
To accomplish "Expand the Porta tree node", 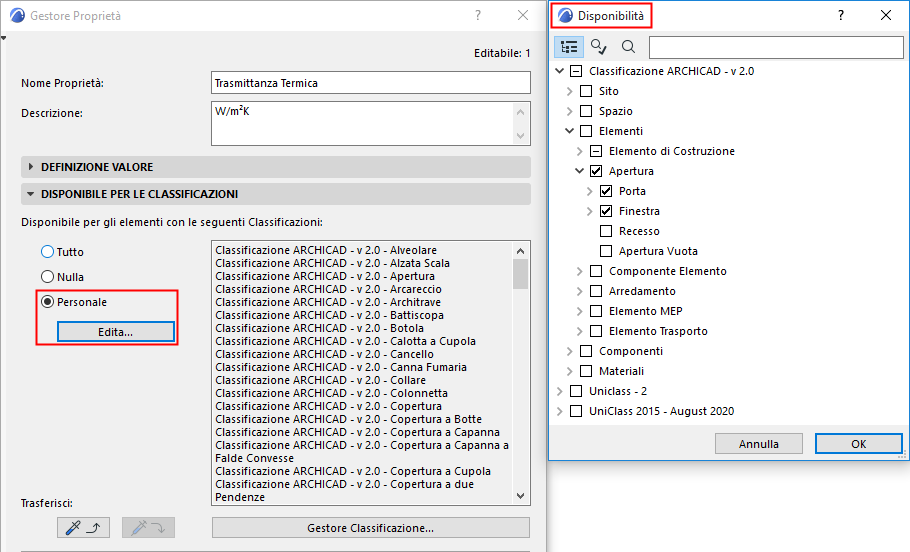I will (x=589, y=191).
